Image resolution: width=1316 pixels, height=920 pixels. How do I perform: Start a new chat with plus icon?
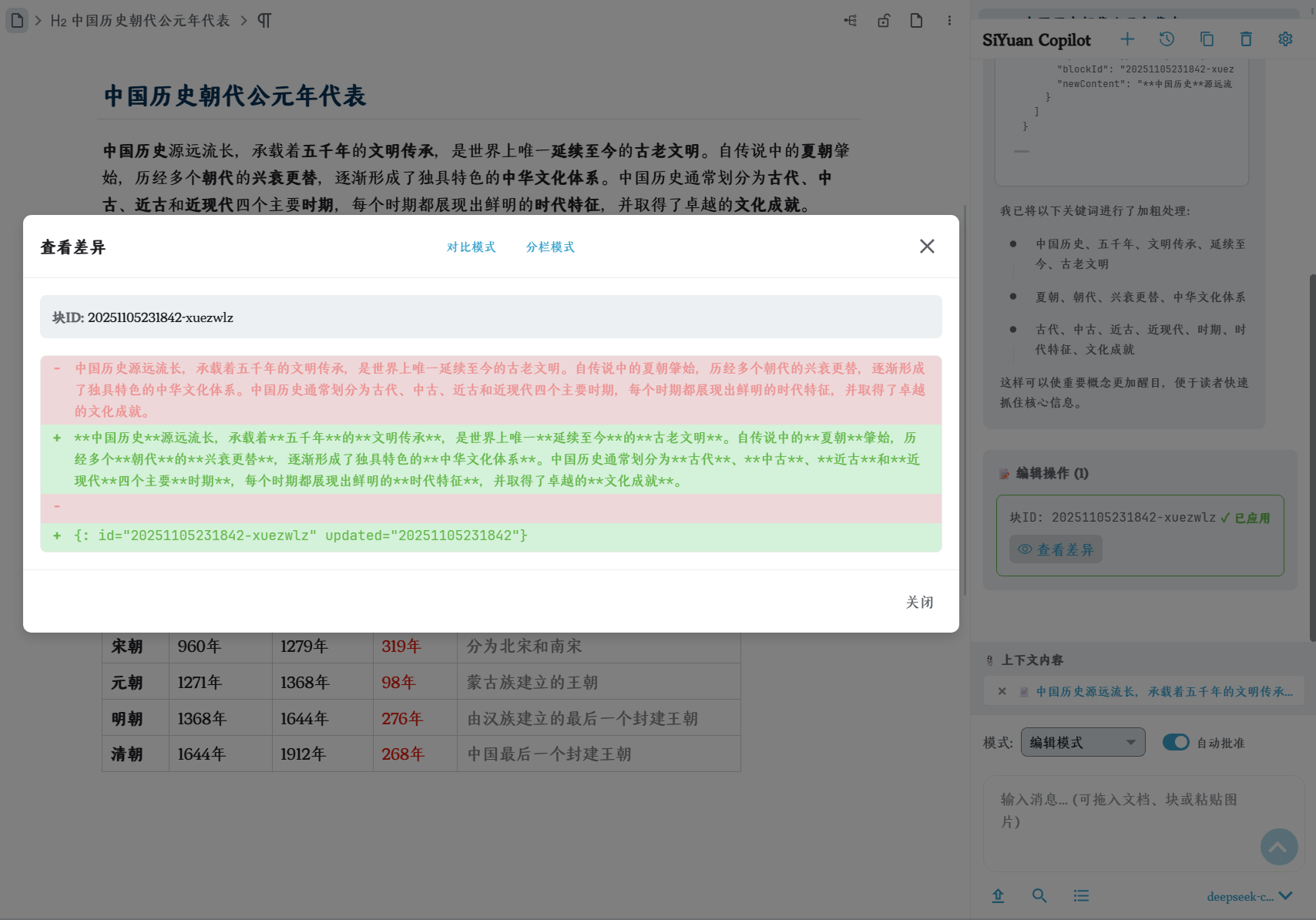click(1127, 39)
